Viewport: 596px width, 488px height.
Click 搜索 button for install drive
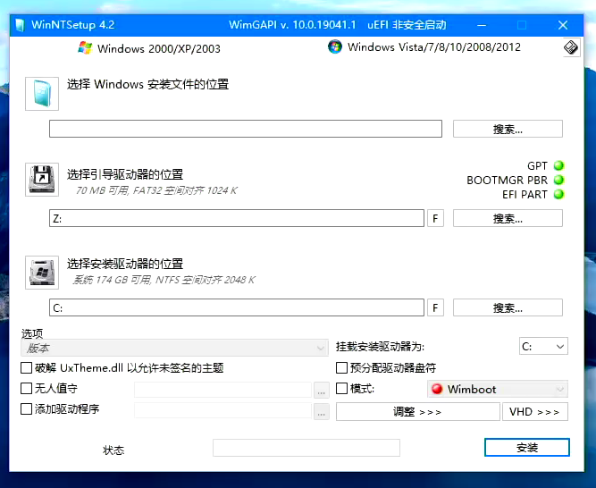(508, 307)
